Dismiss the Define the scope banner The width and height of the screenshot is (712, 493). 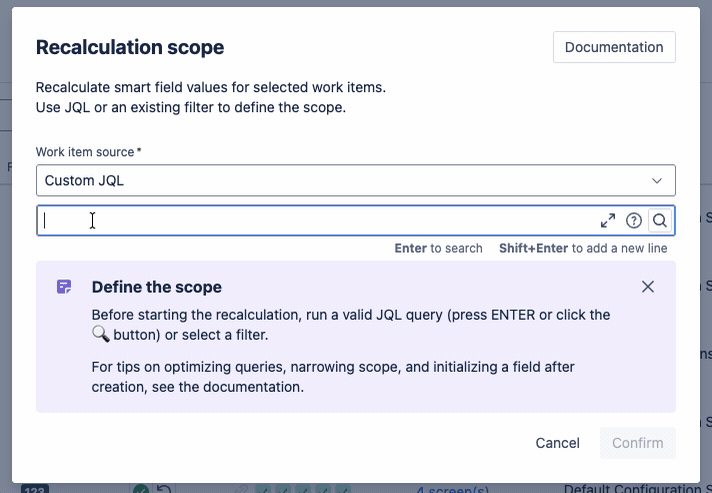coord(648,287)
